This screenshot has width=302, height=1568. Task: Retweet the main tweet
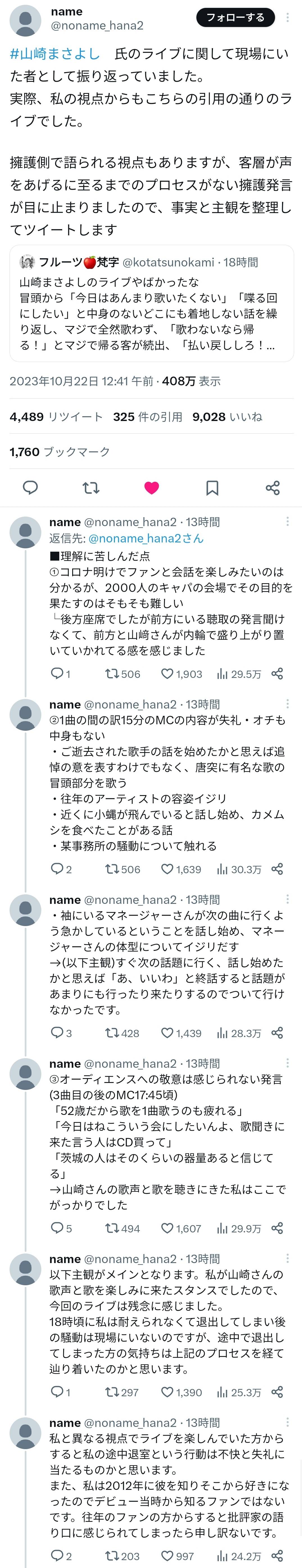(x=91, y=487)
